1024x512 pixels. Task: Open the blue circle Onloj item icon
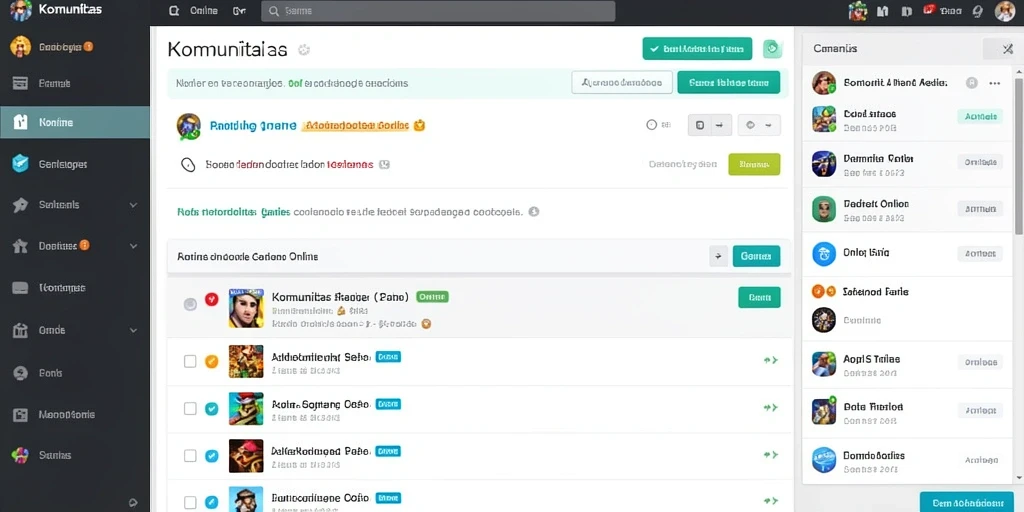tap(824, 253)
